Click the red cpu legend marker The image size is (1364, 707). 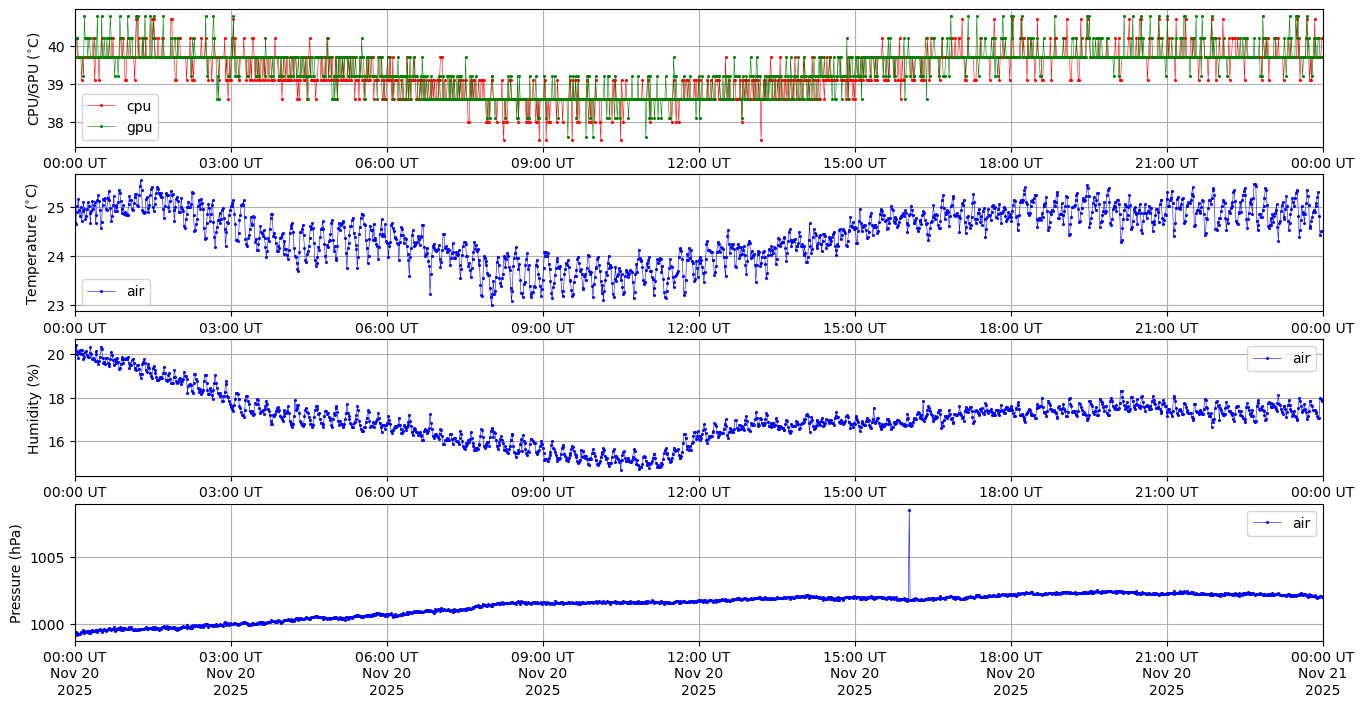[x=101, y=106]
